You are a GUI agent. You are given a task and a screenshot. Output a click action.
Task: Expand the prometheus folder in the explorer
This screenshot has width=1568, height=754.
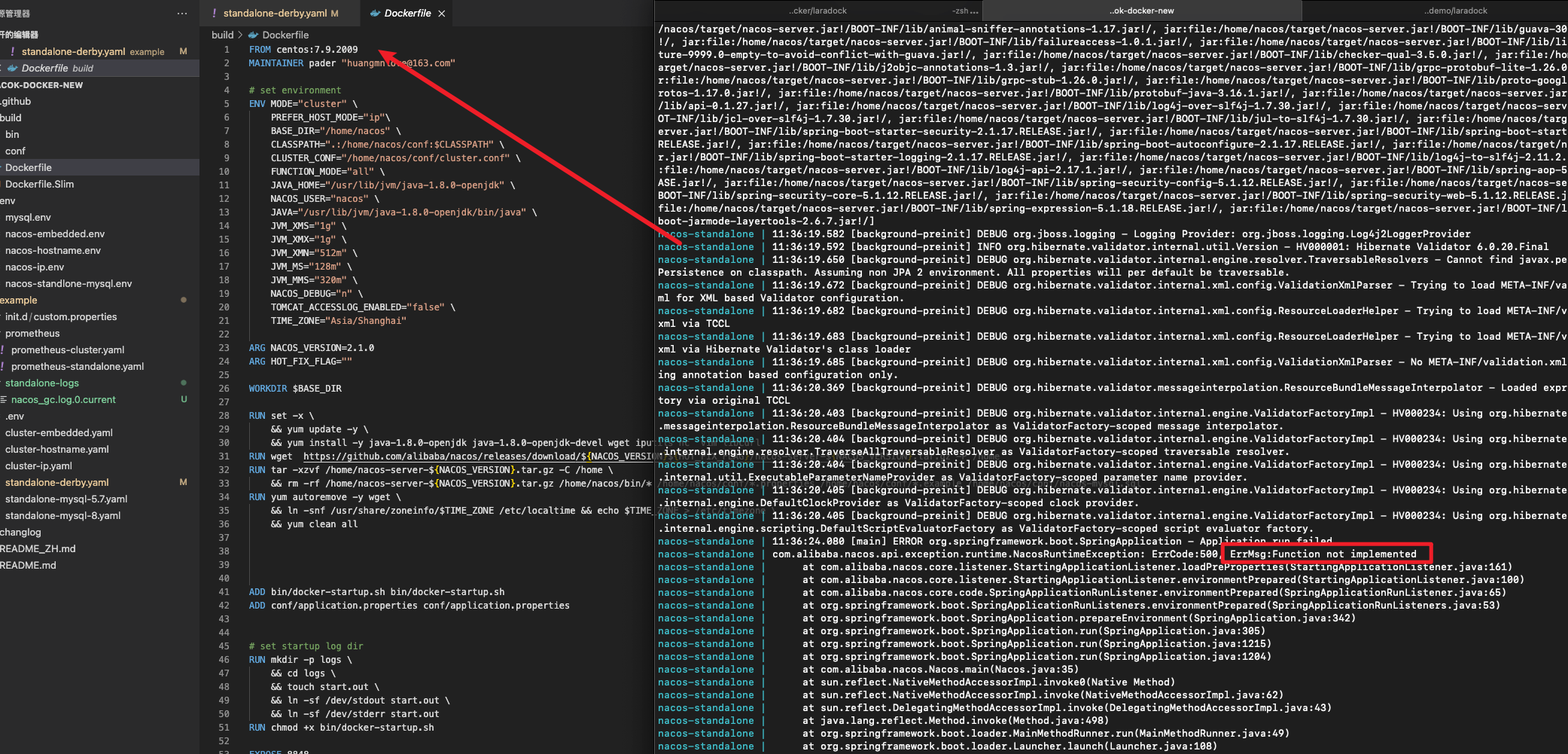click(x=32, y=333)
